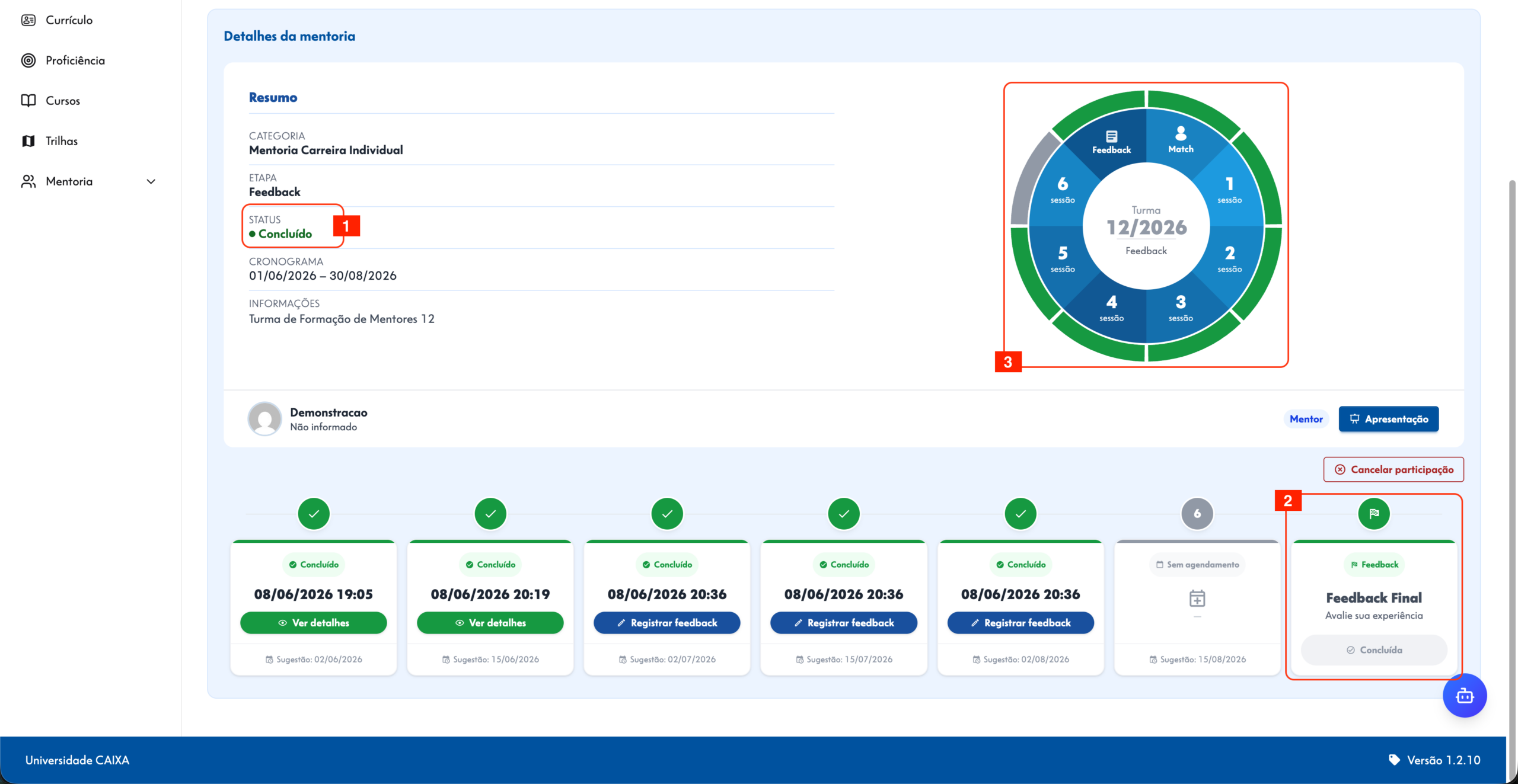
Task: Select sessão 4 segment in the wheel
Action: (1111, 308)
